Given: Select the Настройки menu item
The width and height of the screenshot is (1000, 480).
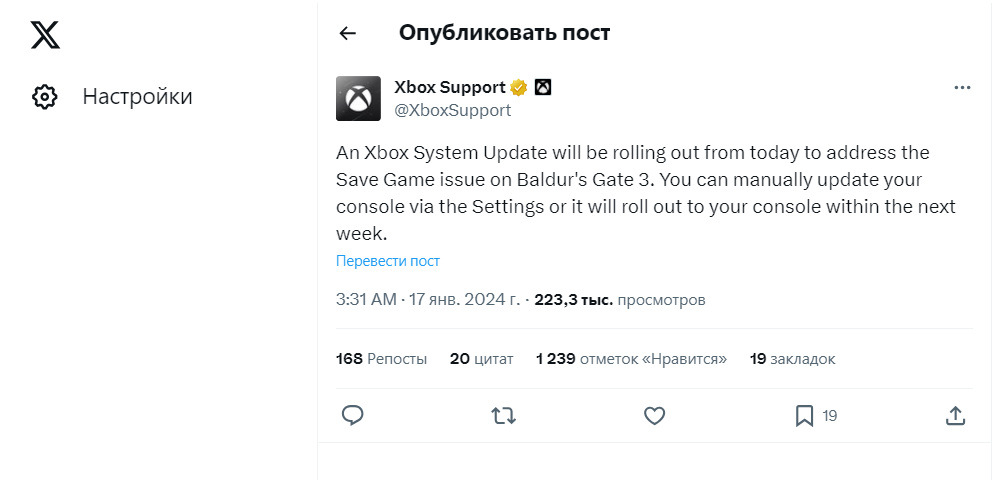Looking at the screenshot, I should [137, 97].
